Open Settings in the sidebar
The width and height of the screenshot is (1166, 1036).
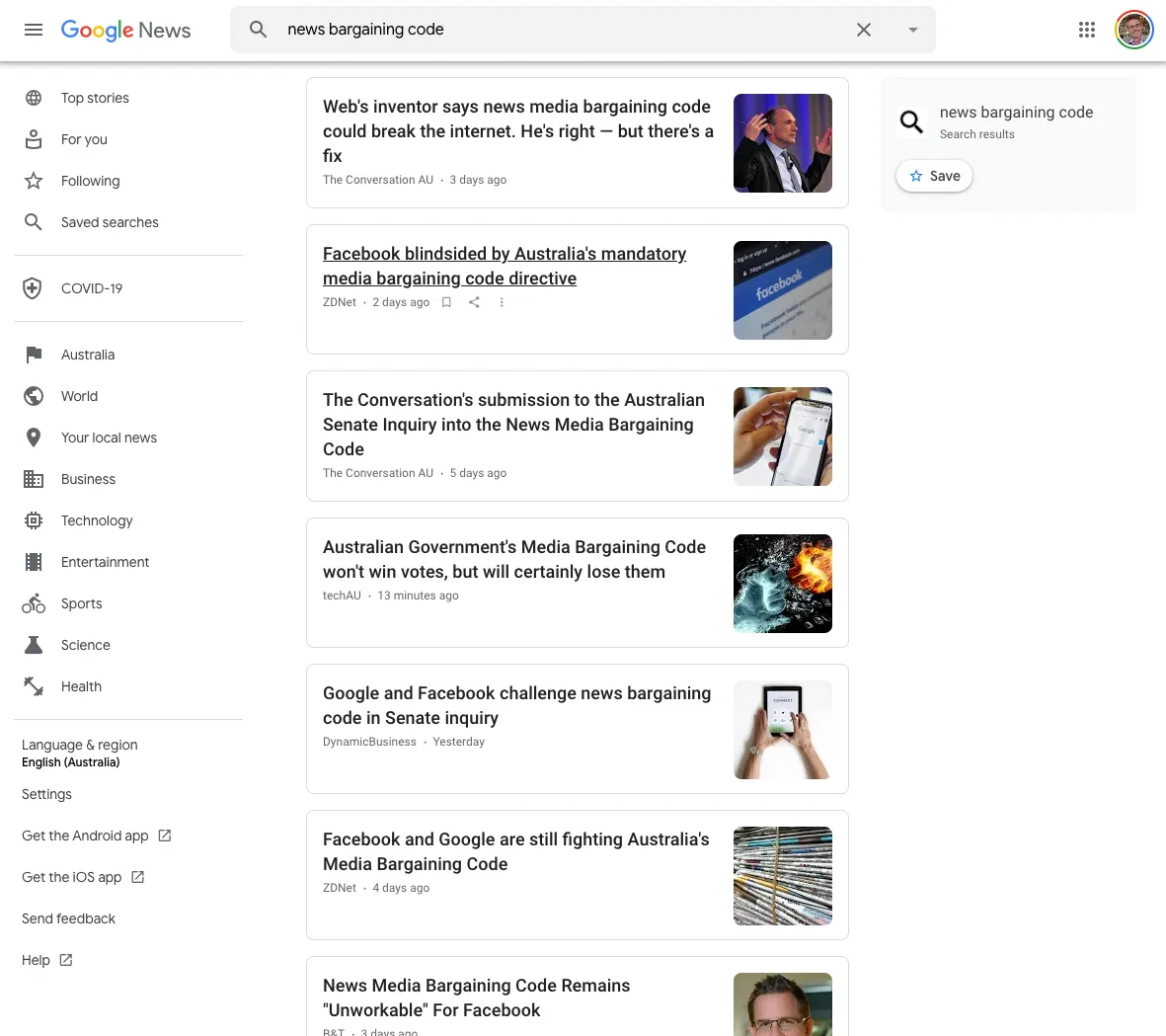tap(46, 794)
